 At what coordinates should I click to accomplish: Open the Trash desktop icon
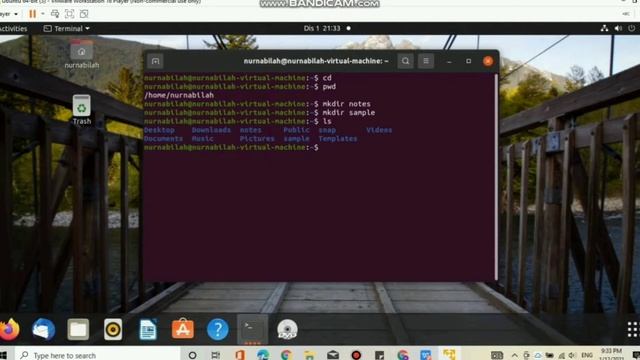82,110
